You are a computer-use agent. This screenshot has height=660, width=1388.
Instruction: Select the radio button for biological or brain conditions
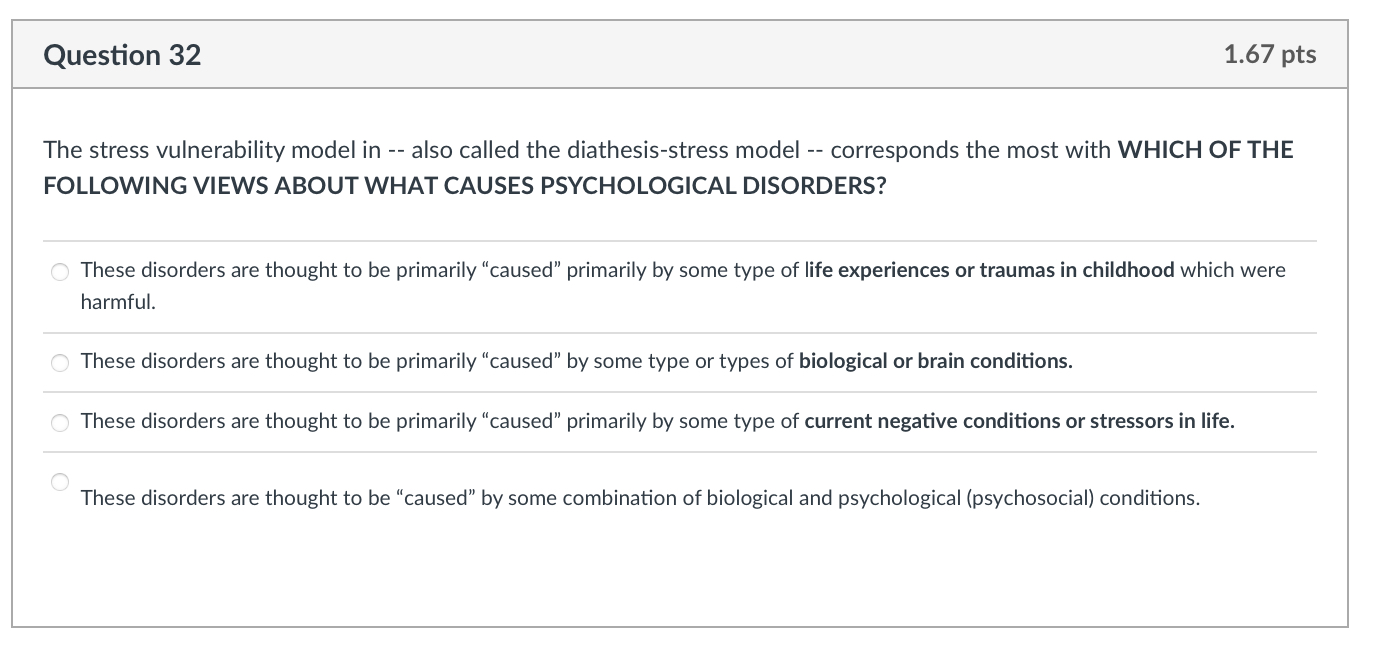60,363
